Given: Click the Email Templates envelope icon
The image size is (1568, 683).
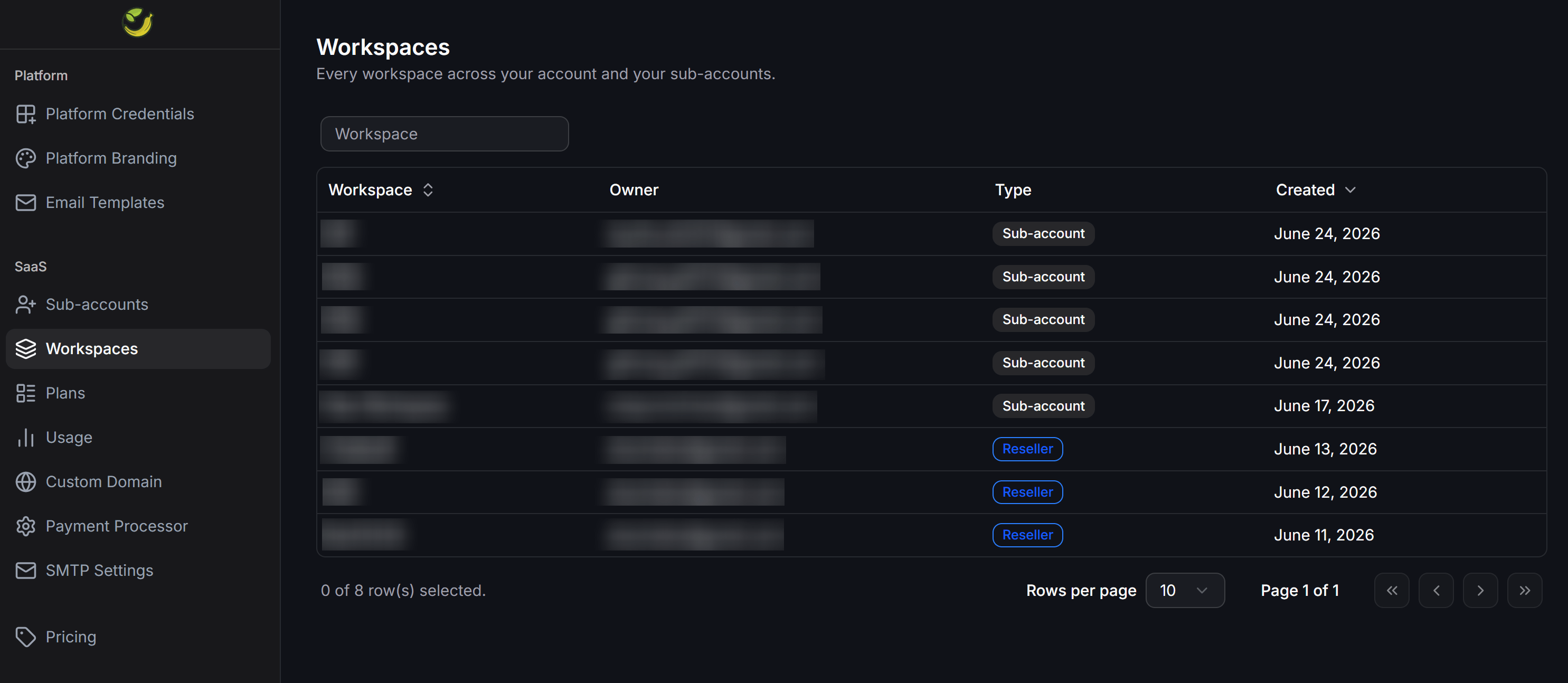Looking at the screenshot, I should [25, 203].
